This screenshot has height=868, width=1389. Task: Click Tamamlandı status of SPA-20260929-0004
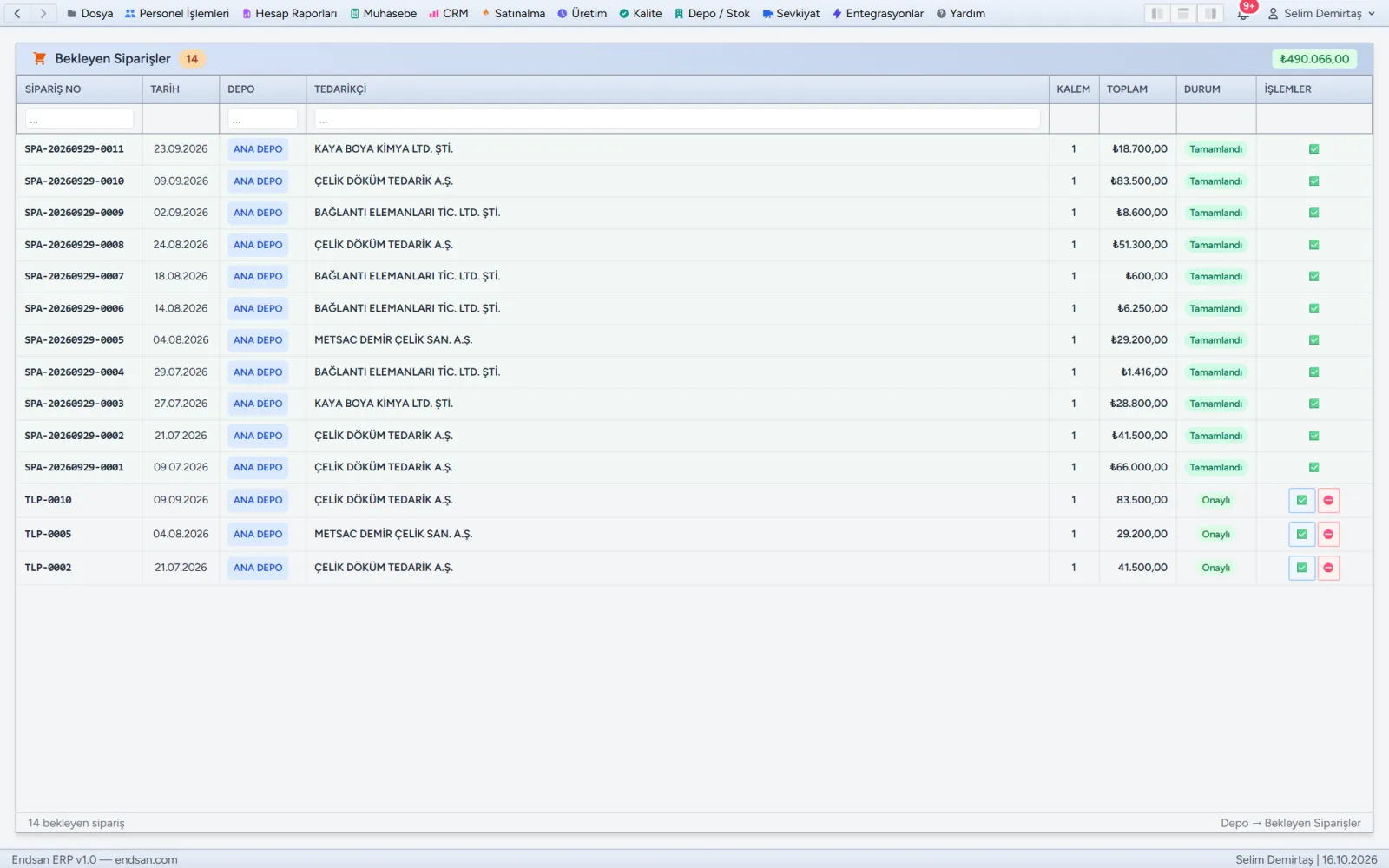[x=1215, y=372]
